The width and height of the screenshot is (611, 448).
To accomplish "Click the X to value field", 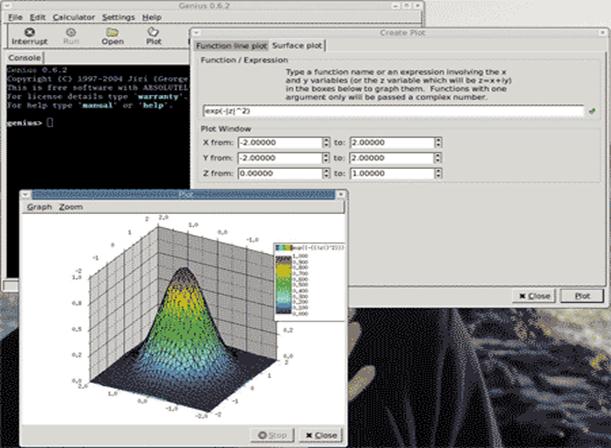I will pos(393,143).
